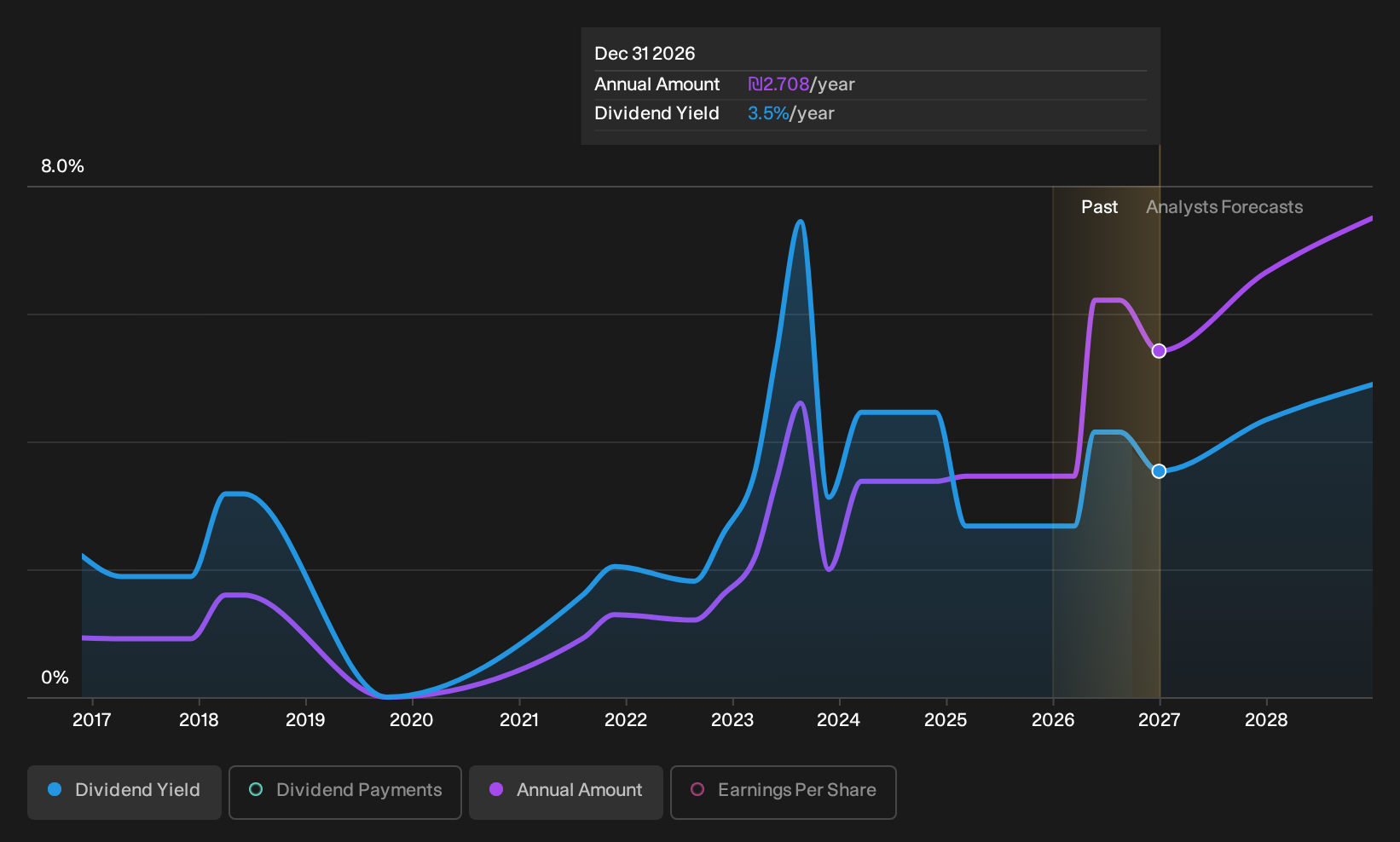Click the 2027 x-axis label

[x=1160, y=720]
